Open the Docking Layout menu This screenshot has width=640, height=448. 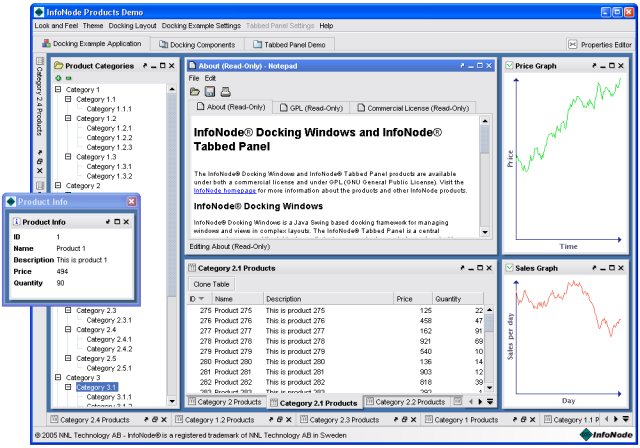(x=132, y=26)
